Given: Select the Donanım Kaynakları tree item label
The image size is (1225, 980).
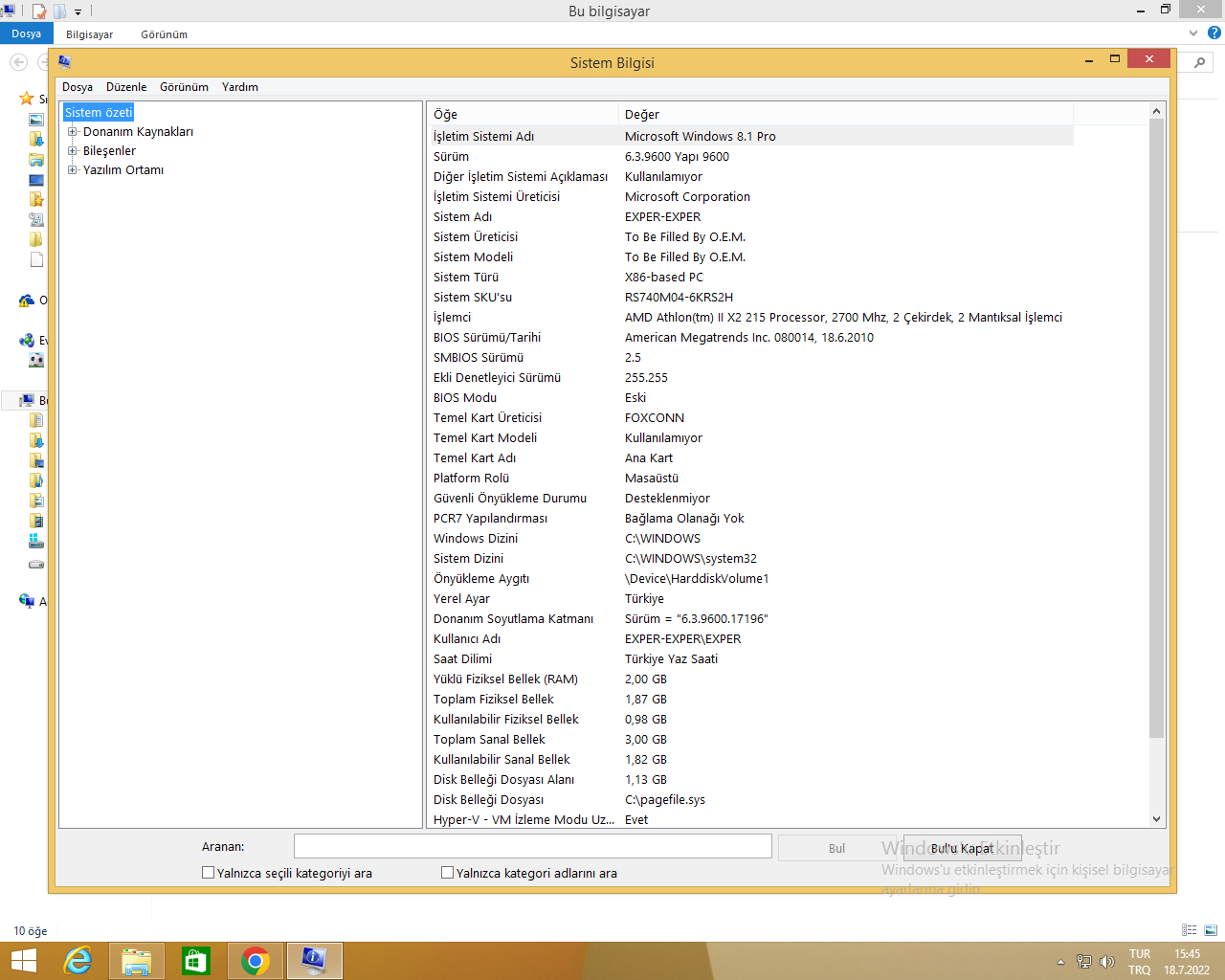Looking at the screenshot, I should pyautogui.click(x=138, y=132).
